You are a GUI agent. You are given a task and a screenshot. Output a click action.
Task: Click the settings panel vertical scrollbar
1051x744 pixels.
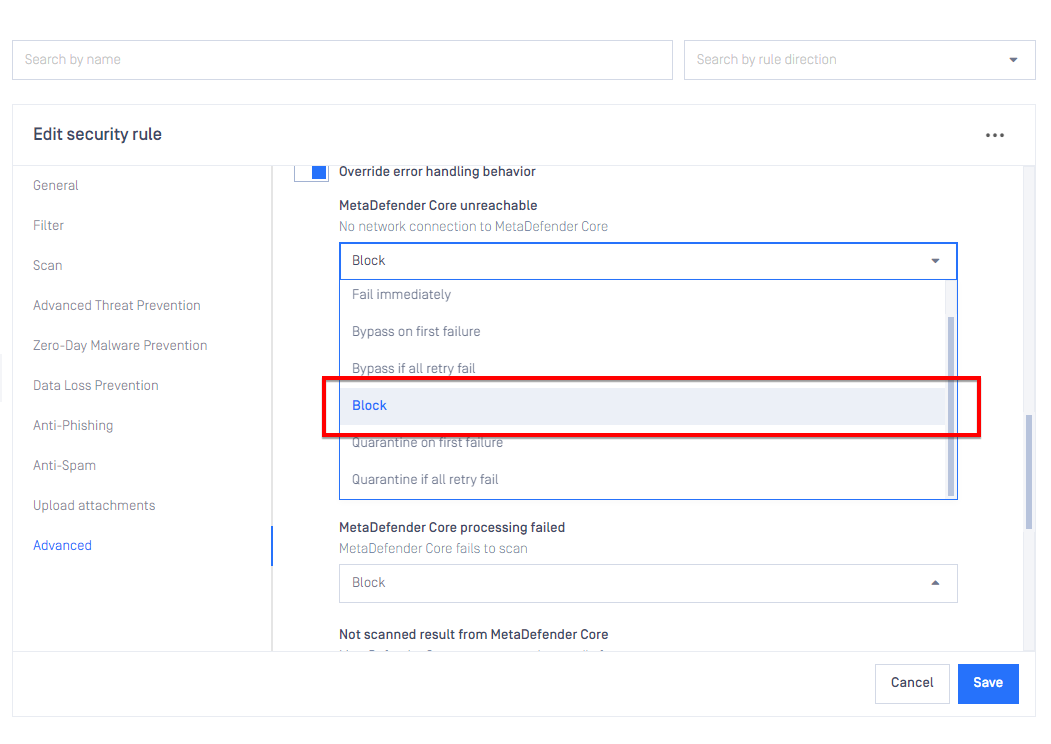click(1029, 473)
